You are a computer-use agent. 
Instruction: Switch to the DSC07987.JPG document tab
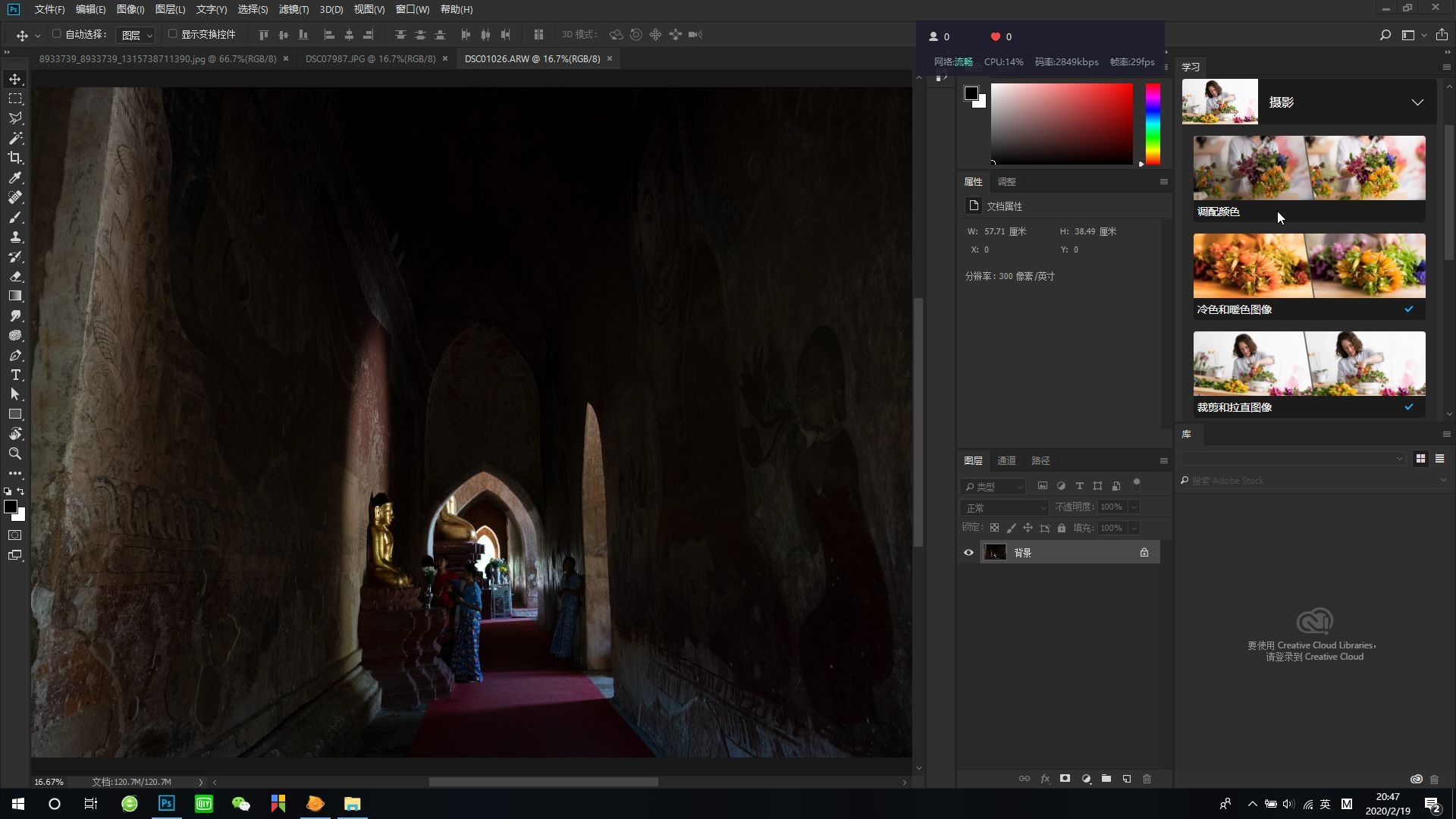pyautogui.click(x=371, y=58)
